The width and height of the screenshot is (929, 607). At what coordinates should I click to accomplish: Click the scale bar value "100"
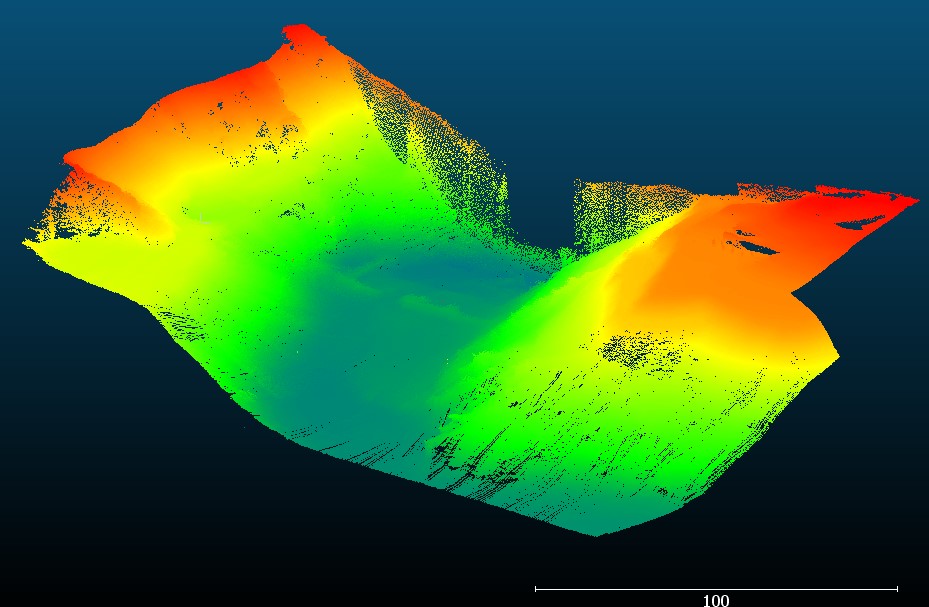[x=716, y=600]
